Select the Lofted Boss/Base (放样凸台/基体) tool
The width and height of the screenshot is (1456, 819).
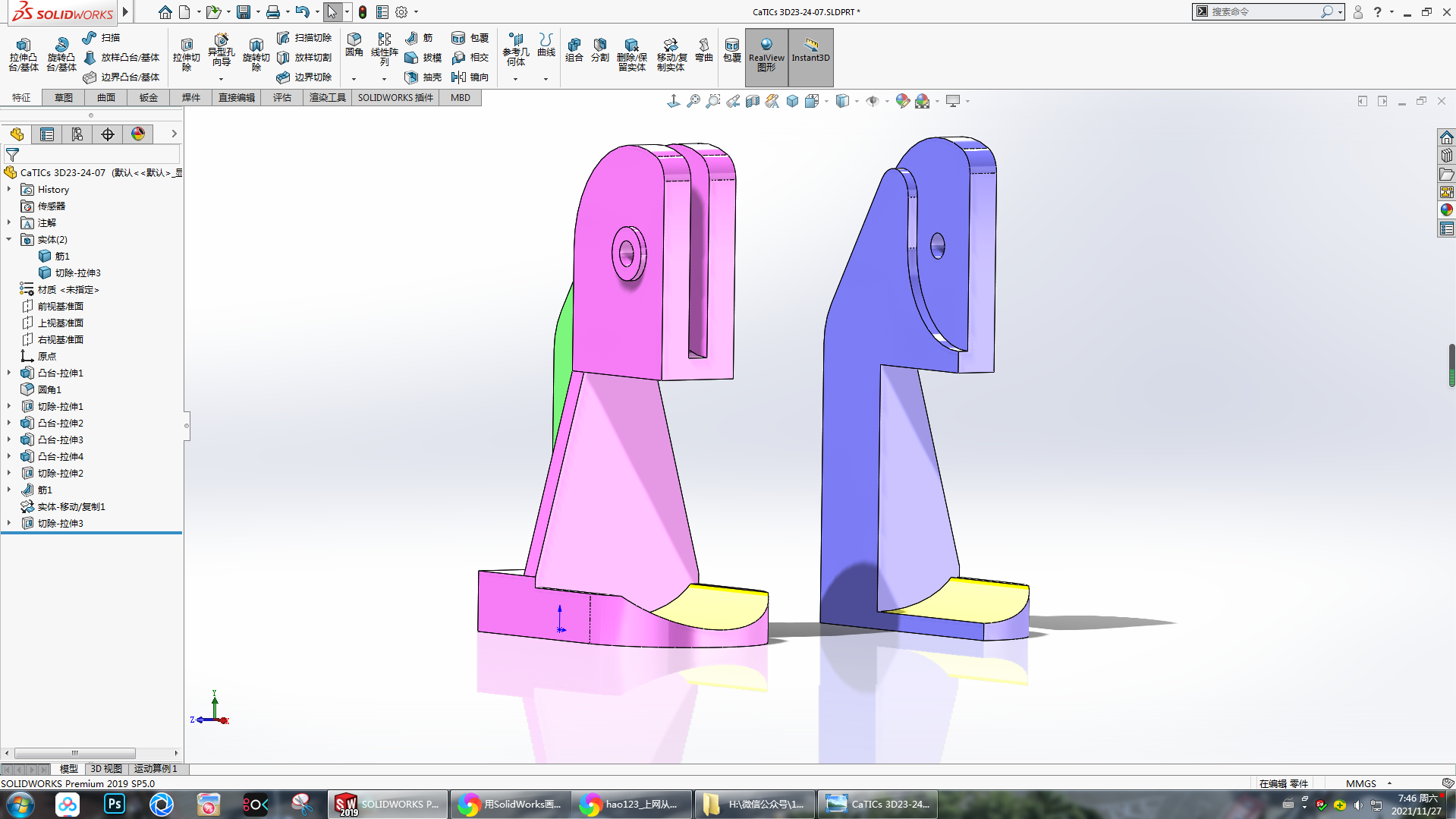pyautogui.click(x=121, y=57)
